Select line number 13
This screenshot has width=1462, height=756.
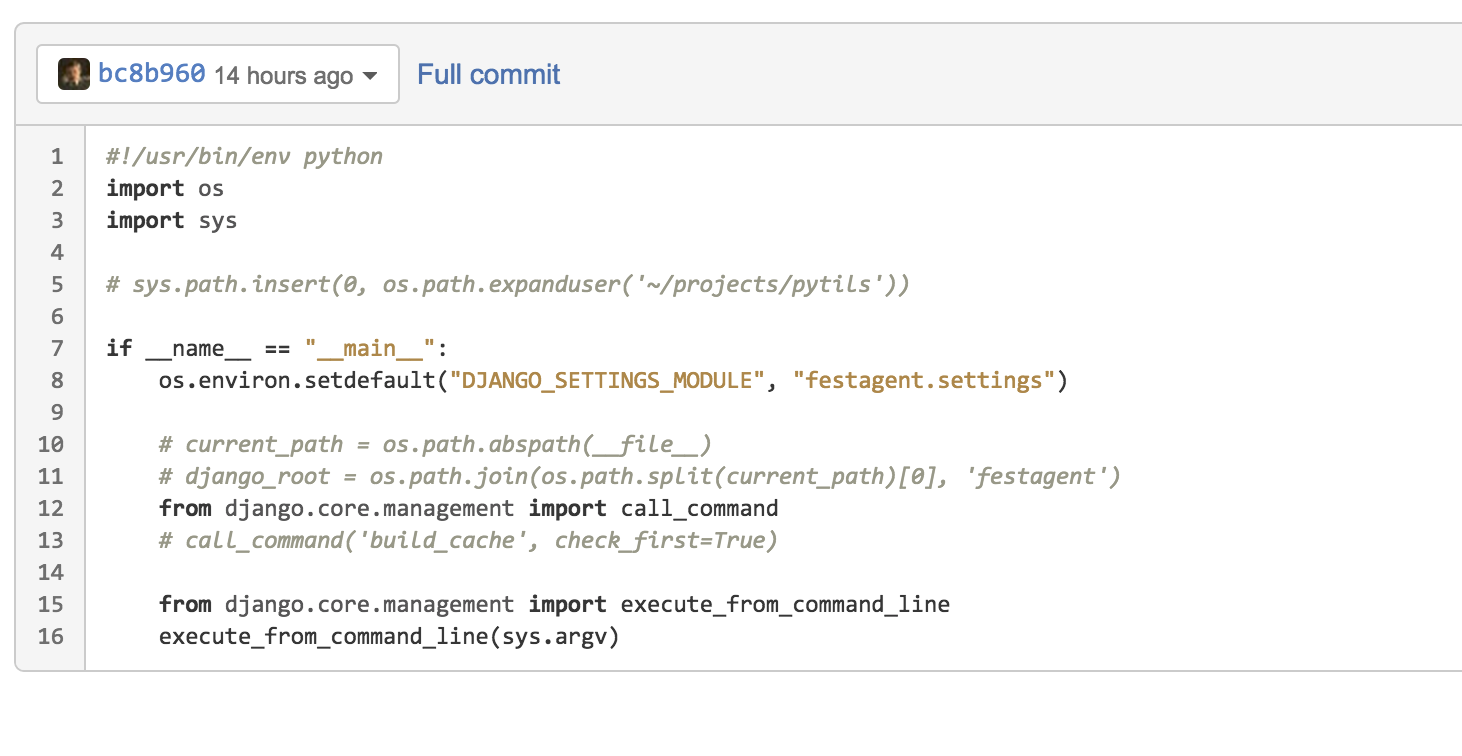[x=51, y=540]
